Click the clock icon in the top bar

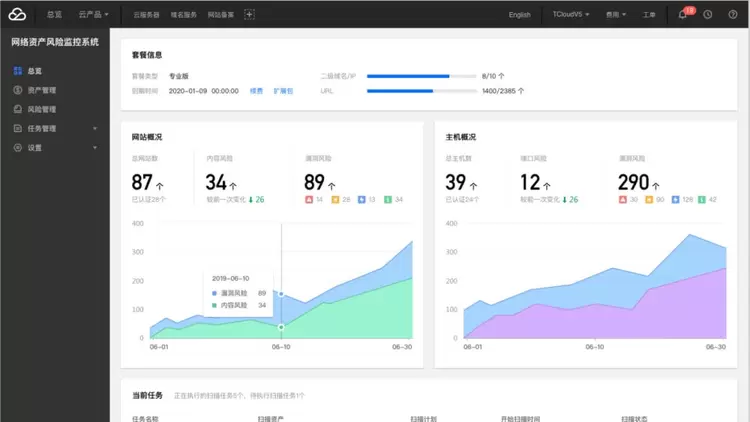[x=708, y=15]
